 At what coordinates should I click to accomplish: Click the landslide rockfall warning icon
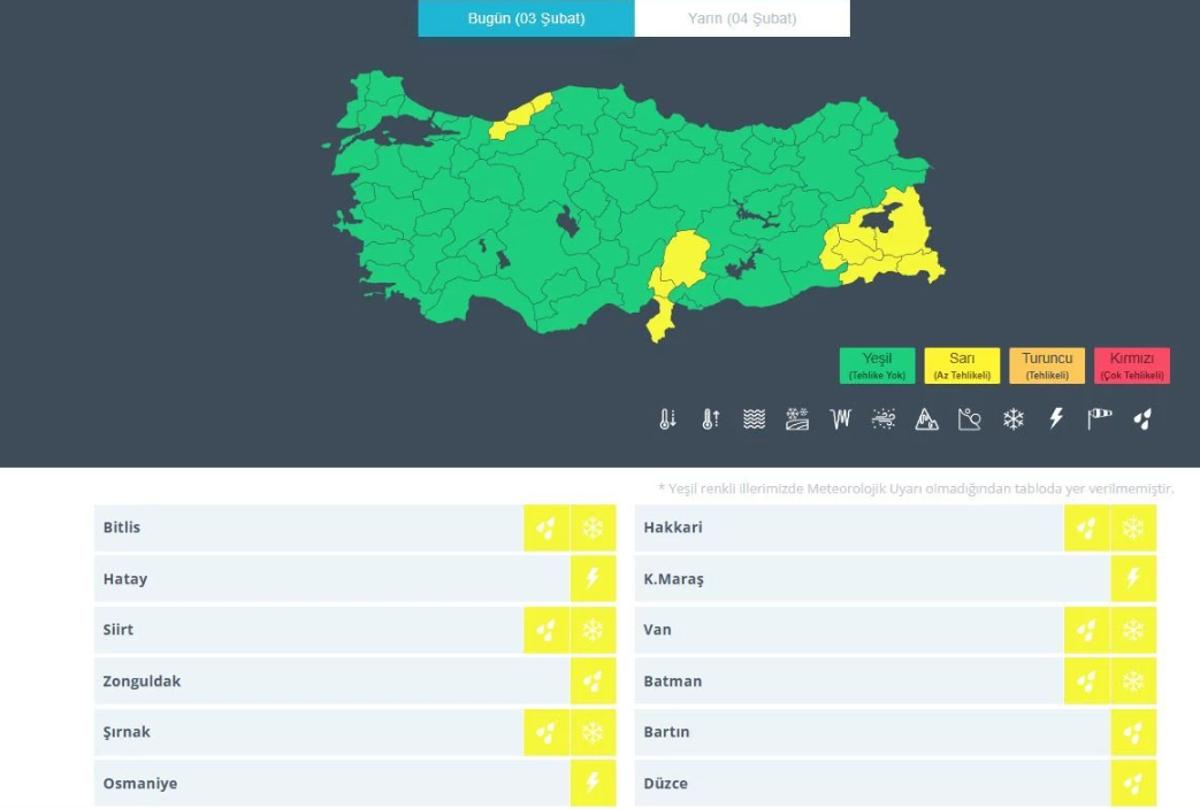[x=969, y=420]
